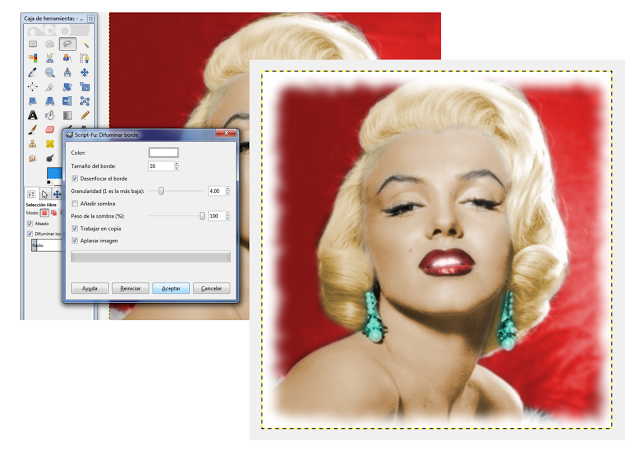640x453 pixels.
Task: Click the Aceptar button
Action: tap(171, 288)
